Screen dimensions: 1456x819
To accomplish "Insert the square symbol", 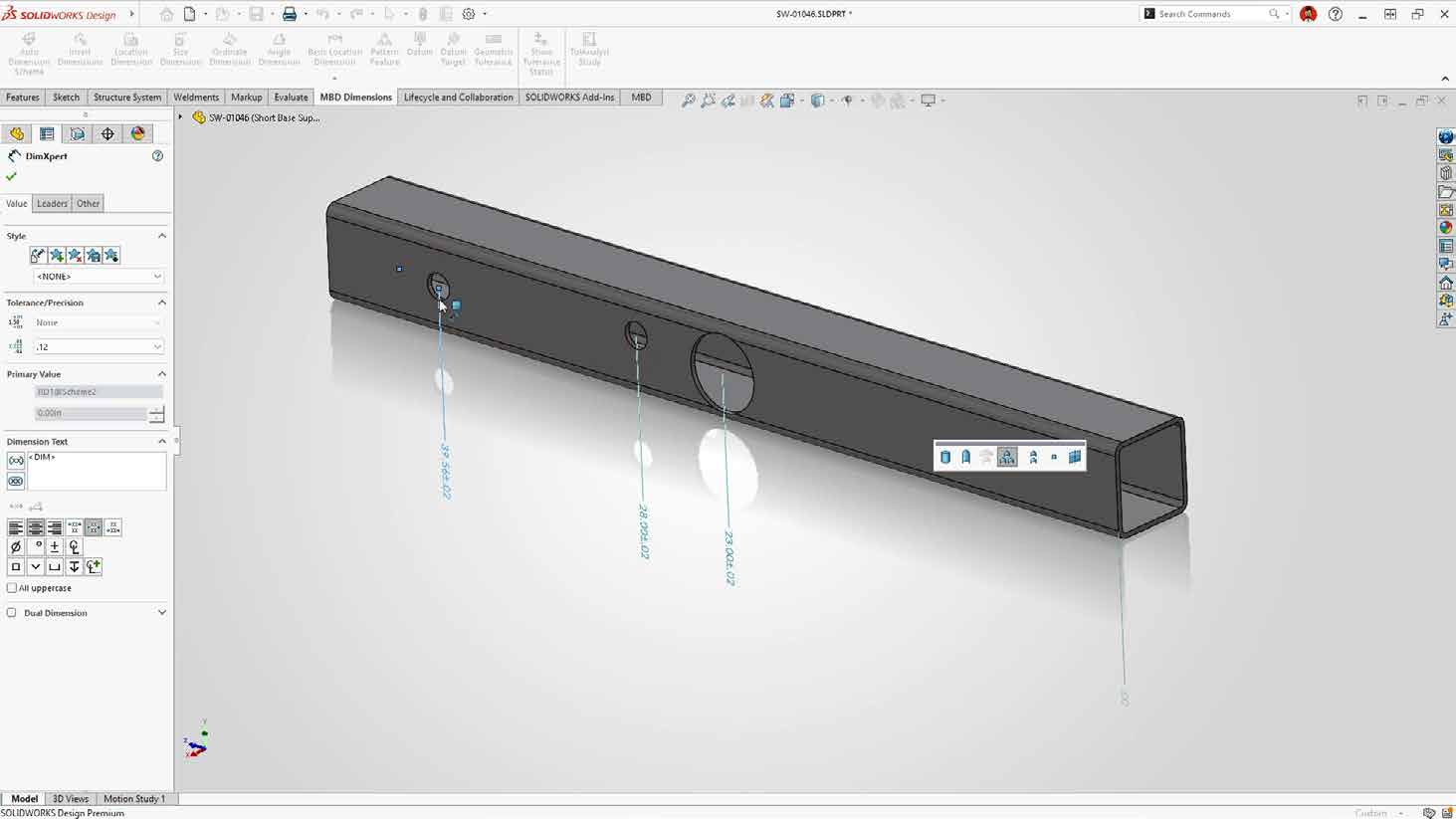I will 16,566.
